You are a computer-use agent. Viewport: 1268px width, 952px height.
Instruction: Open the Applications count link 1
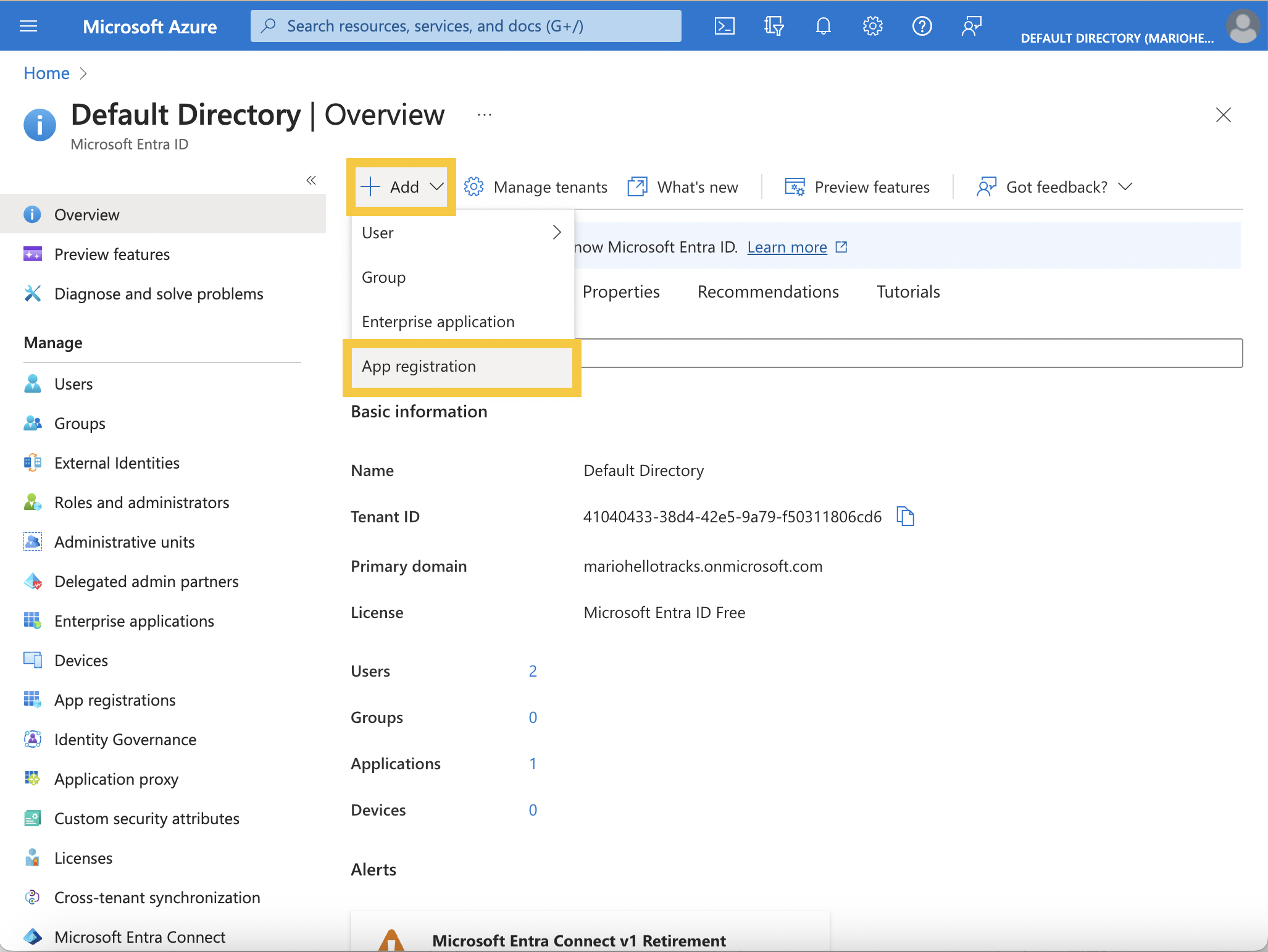click(533, 764)
